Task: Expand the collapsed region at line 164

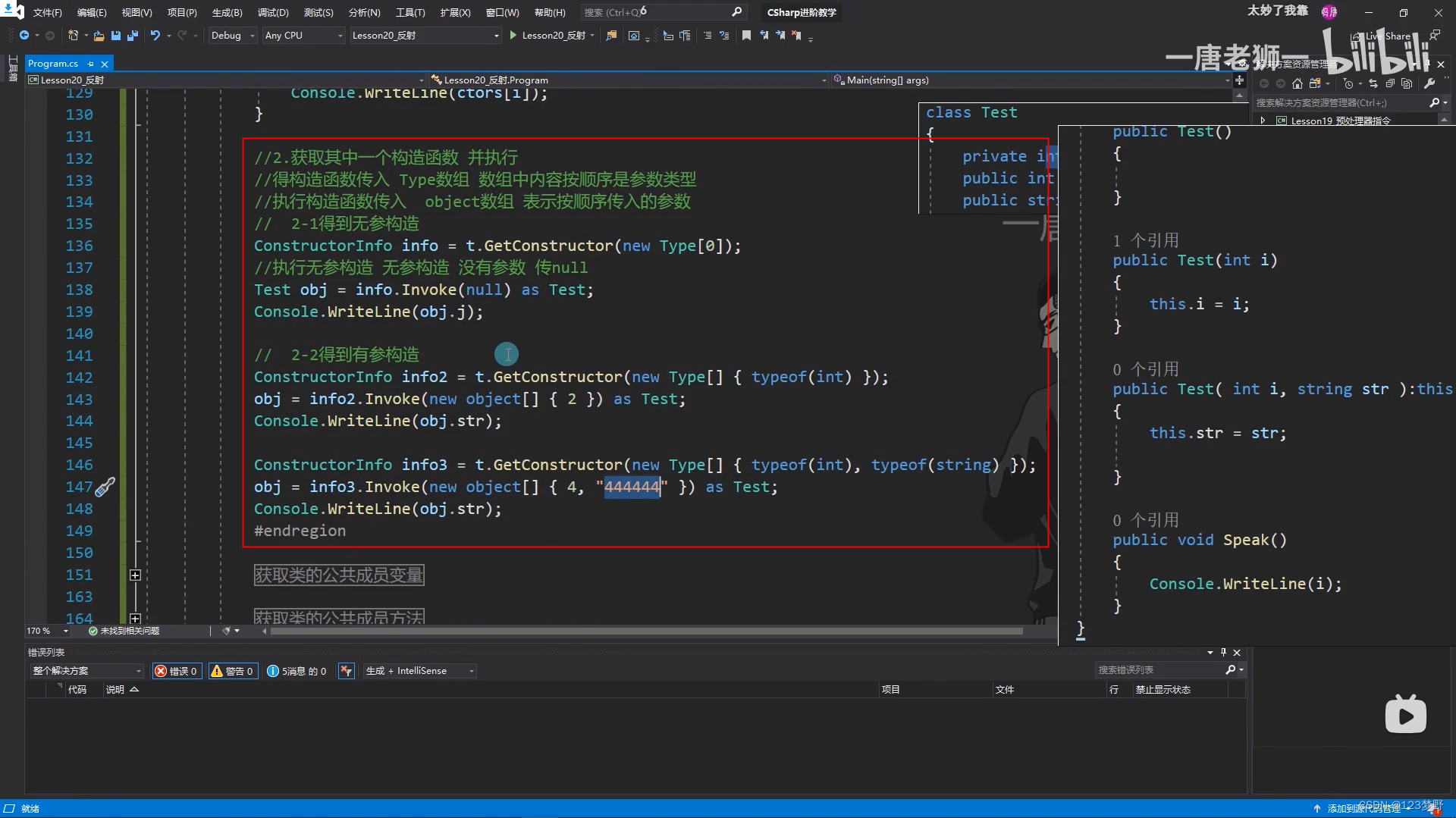Action: (135, 618)
